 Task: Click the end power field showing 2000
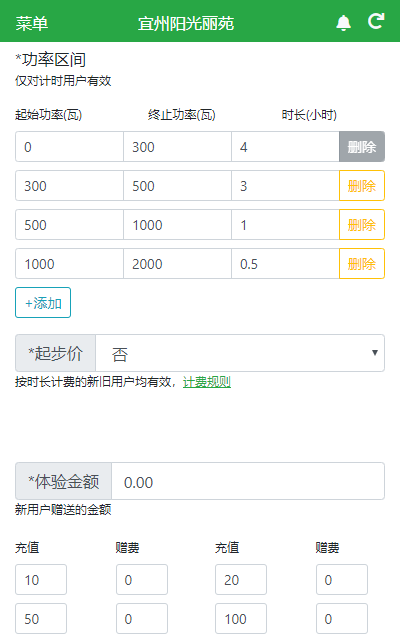(177, 264)
